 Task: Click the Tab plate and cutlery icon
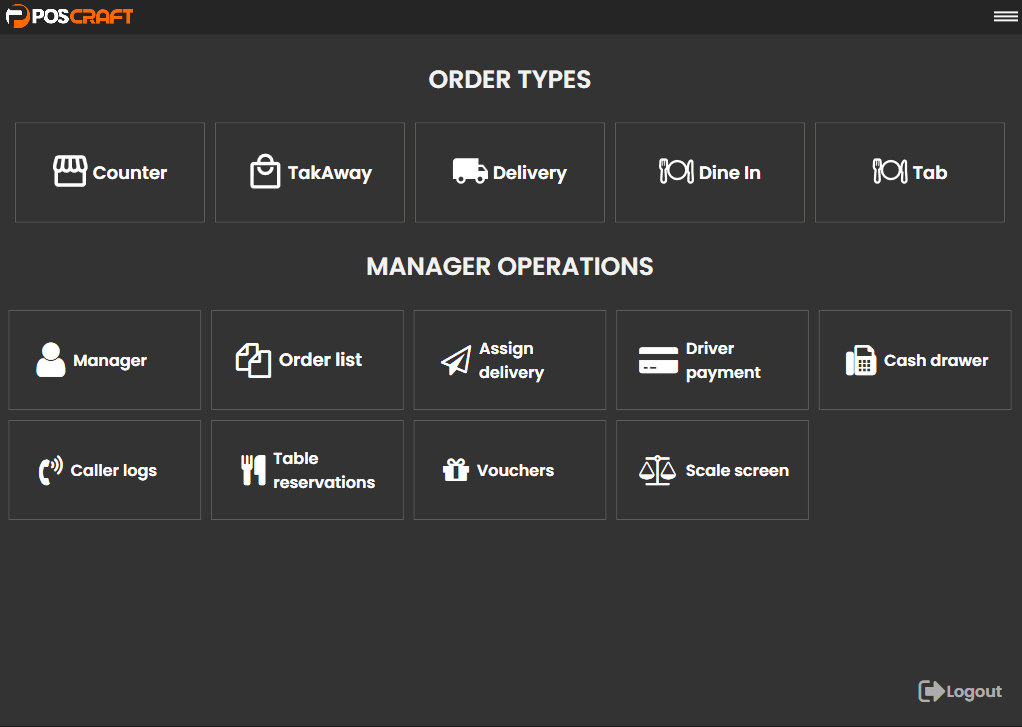coord(890,172)
